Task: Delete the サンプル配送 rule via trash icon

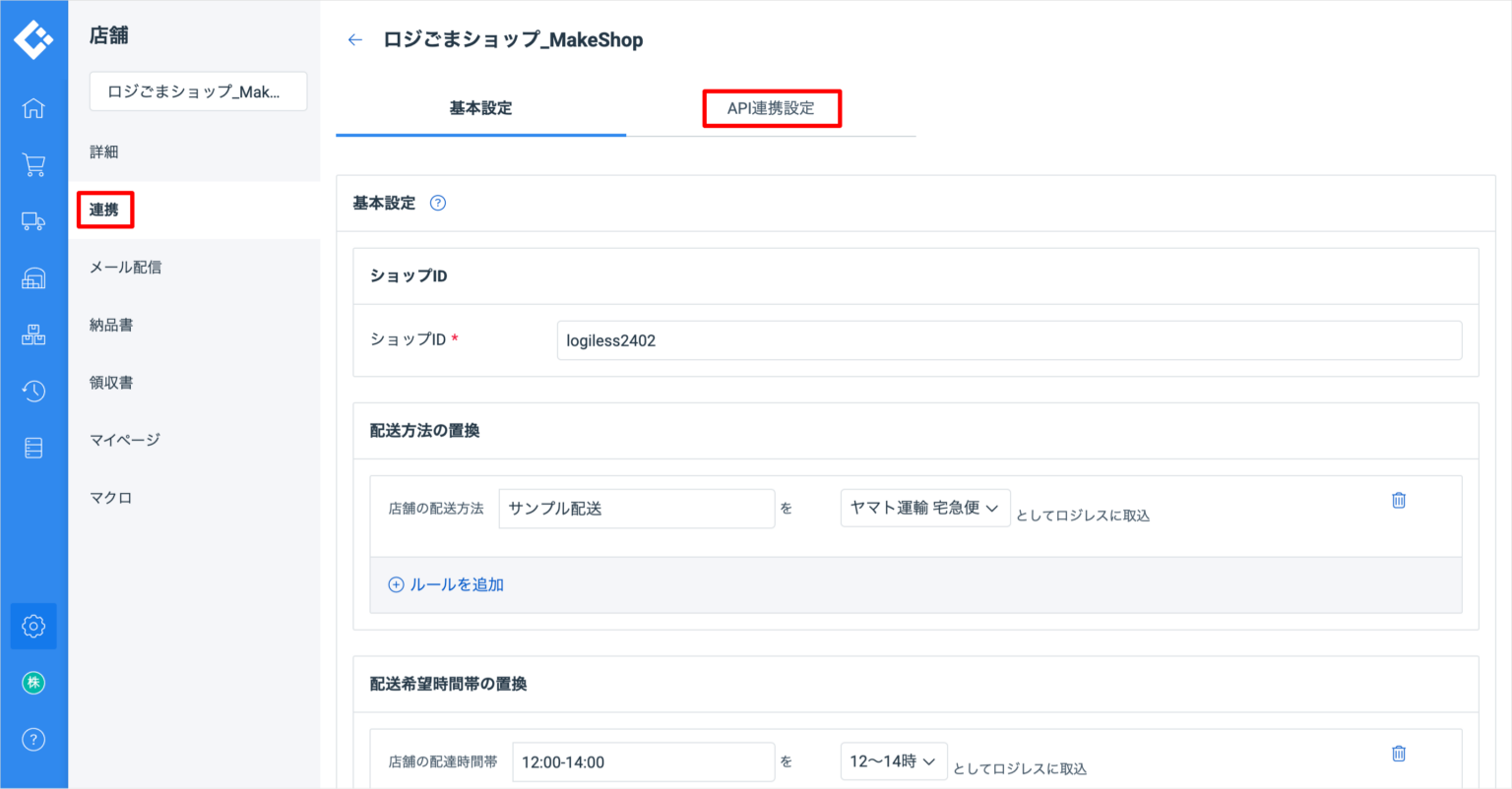Action: point(1399,500)
